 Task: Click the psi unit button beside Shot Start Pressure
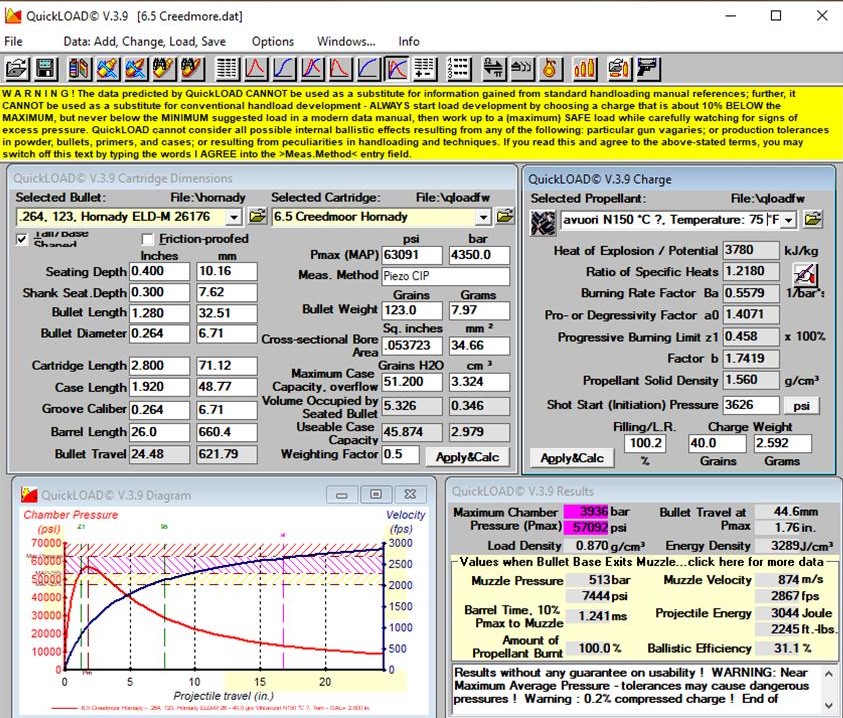(801, 406)
